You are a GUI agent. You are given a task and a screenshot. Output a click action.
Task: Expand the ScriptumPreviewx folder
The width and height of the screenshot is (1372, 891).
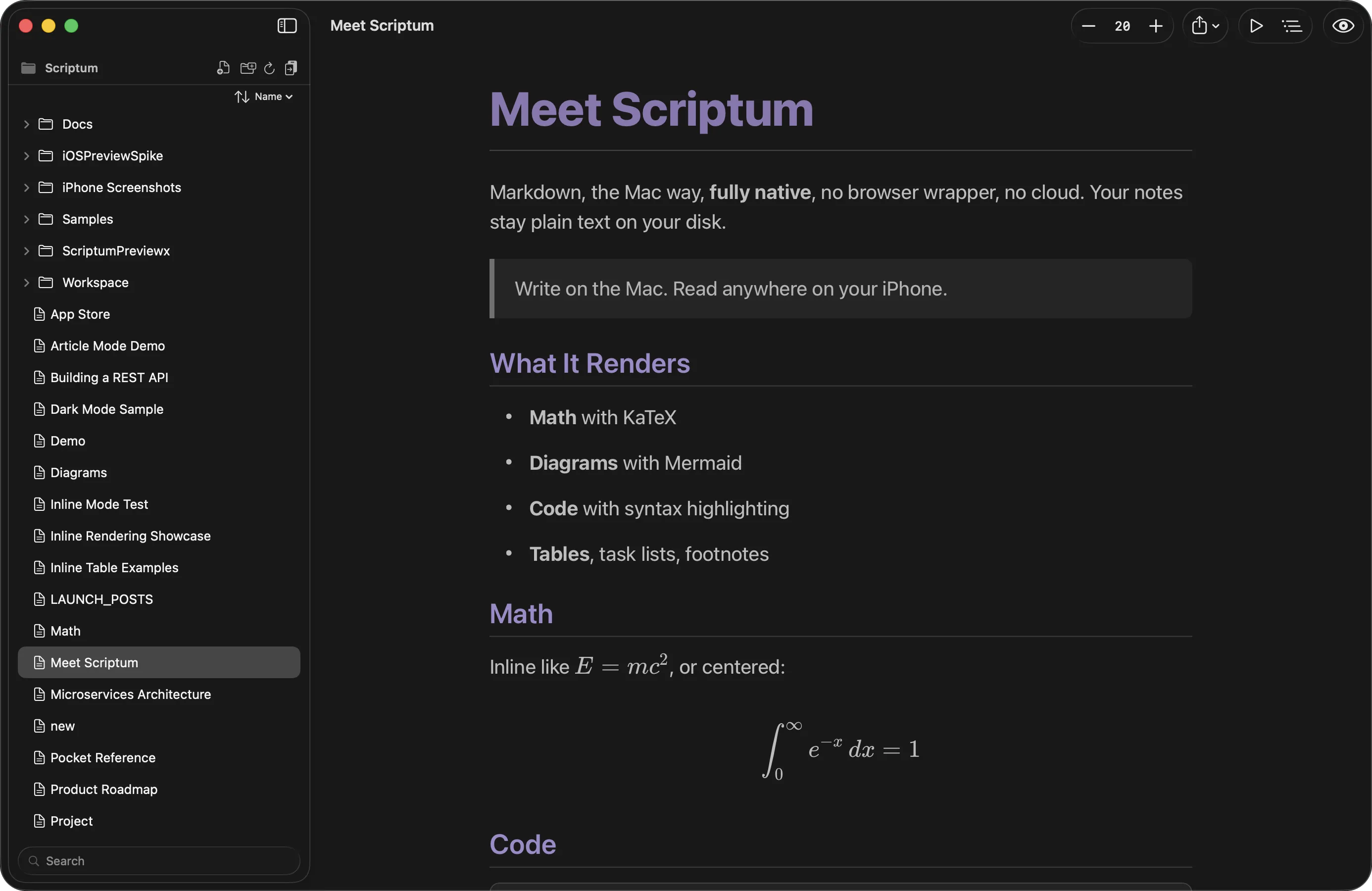coord(27,251)
